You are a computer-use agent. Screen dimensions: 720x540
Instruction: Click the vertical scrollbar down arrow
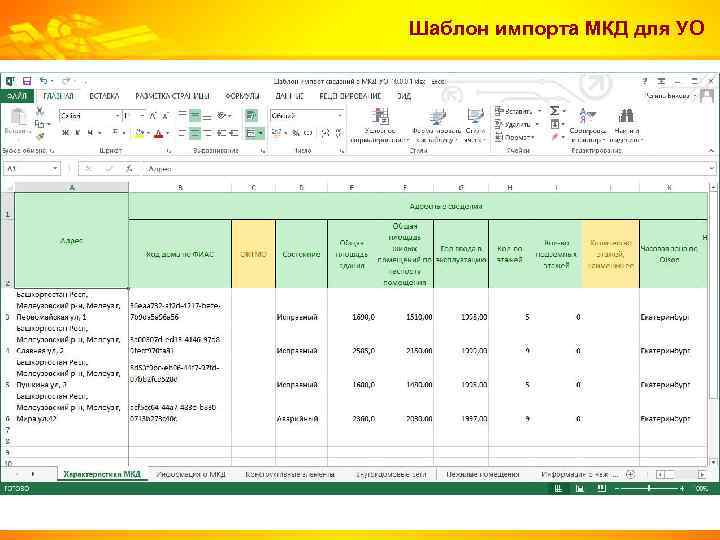tap(713, 462)
